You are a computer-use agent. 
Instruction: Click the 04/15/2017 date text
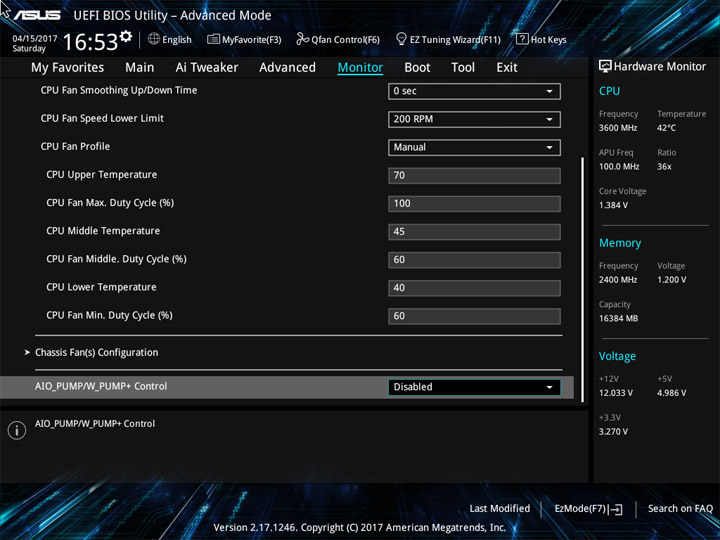[35, 39]
